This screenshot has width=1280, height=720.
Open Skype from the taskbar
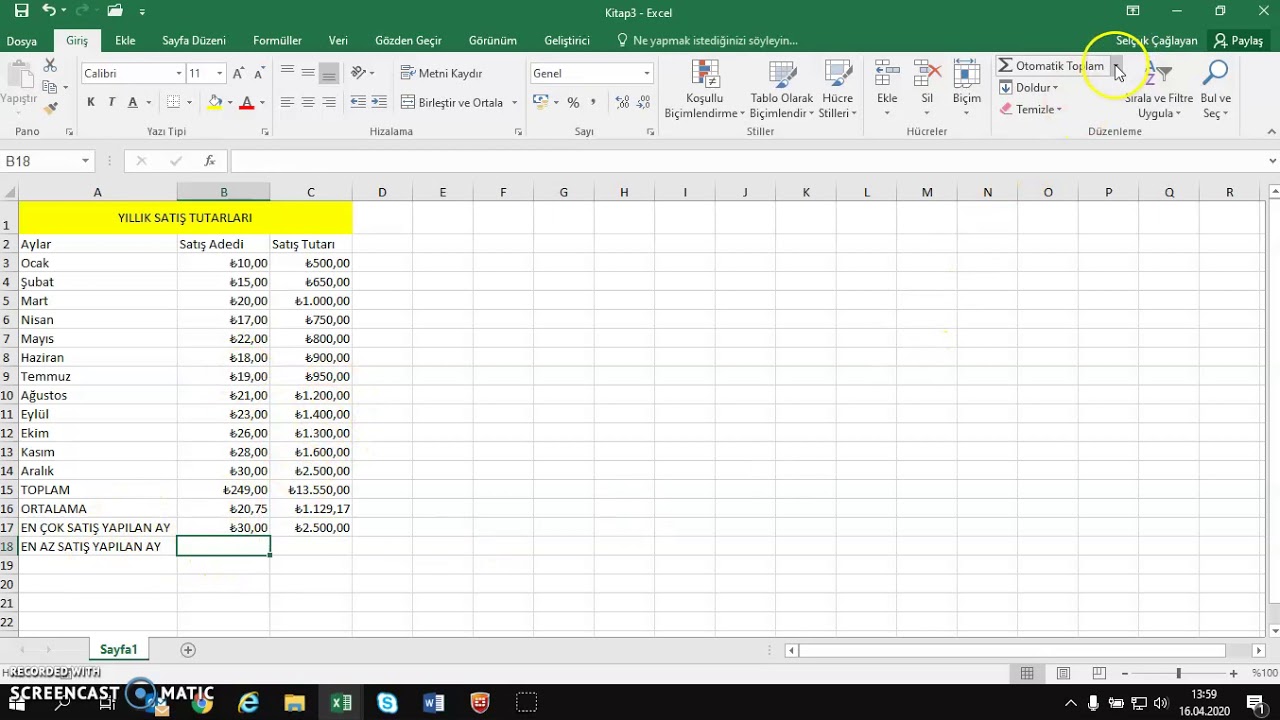(388, 703)
